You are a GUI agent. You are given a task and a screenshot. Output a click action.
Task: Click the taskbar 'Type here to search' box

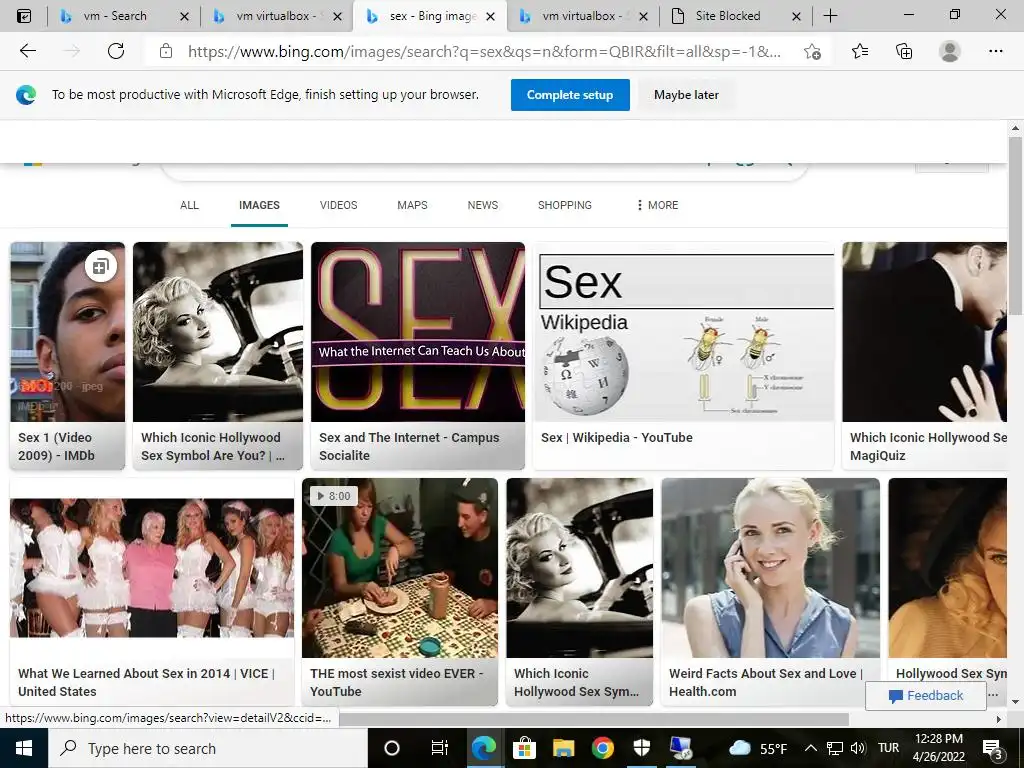208,748
